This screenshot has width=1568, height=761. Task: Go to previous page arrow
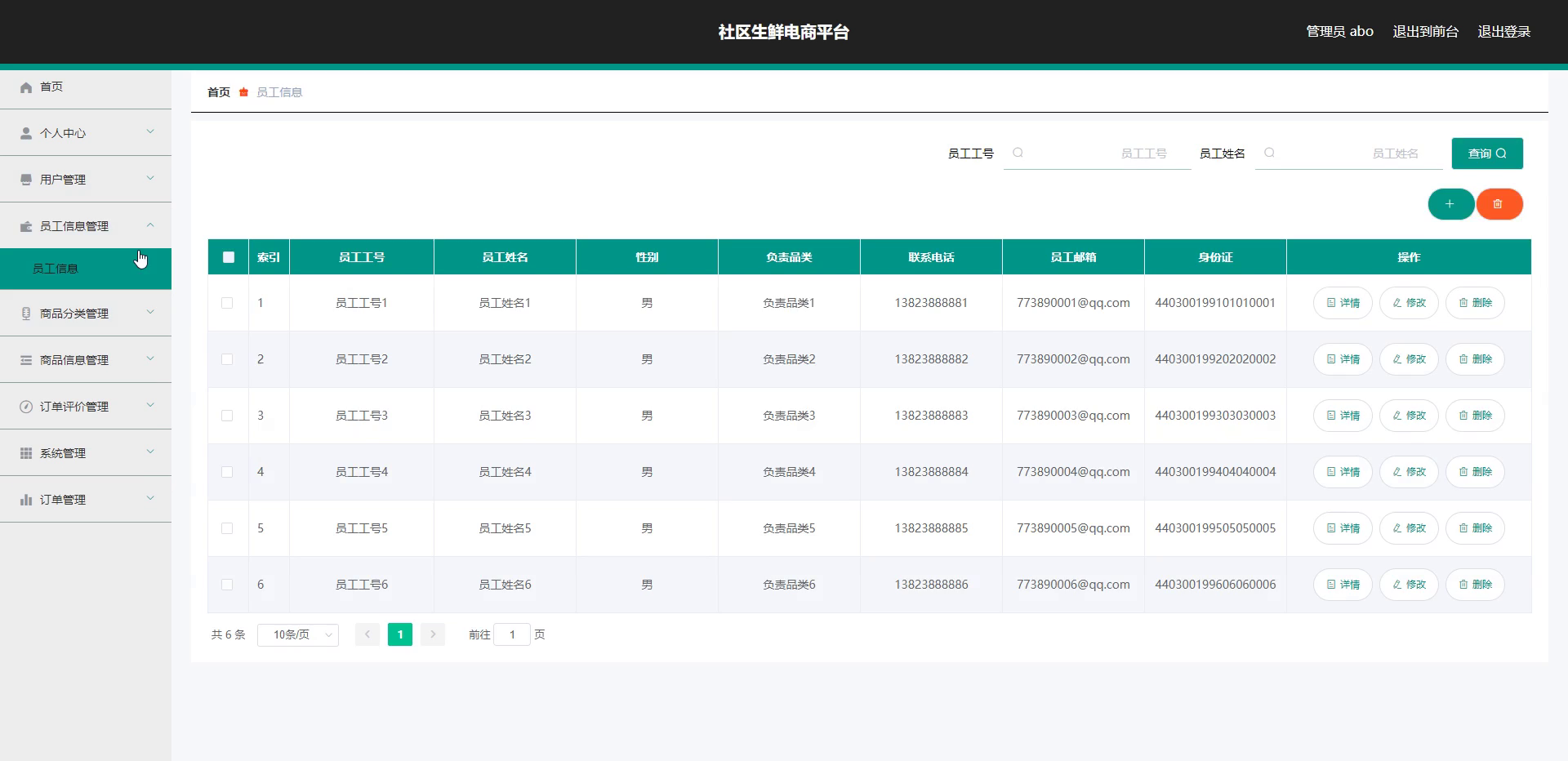click(367, 634)
